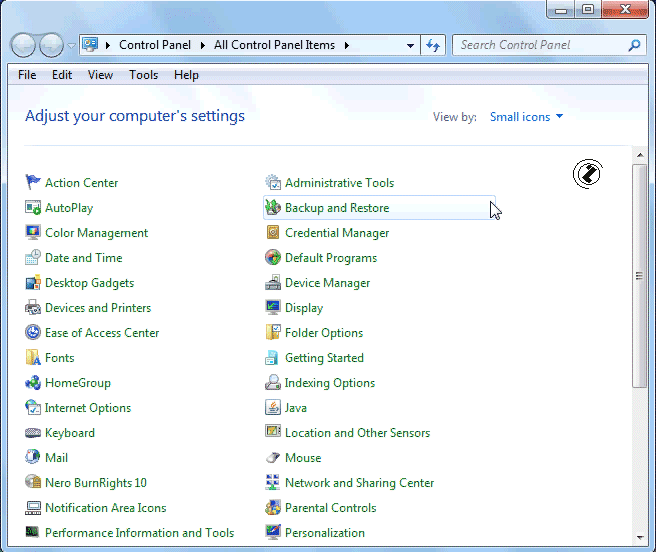Click the scrollbar down arrow
Image resolution: width=656 pixels, height=552 pixels.
(640, 537)
